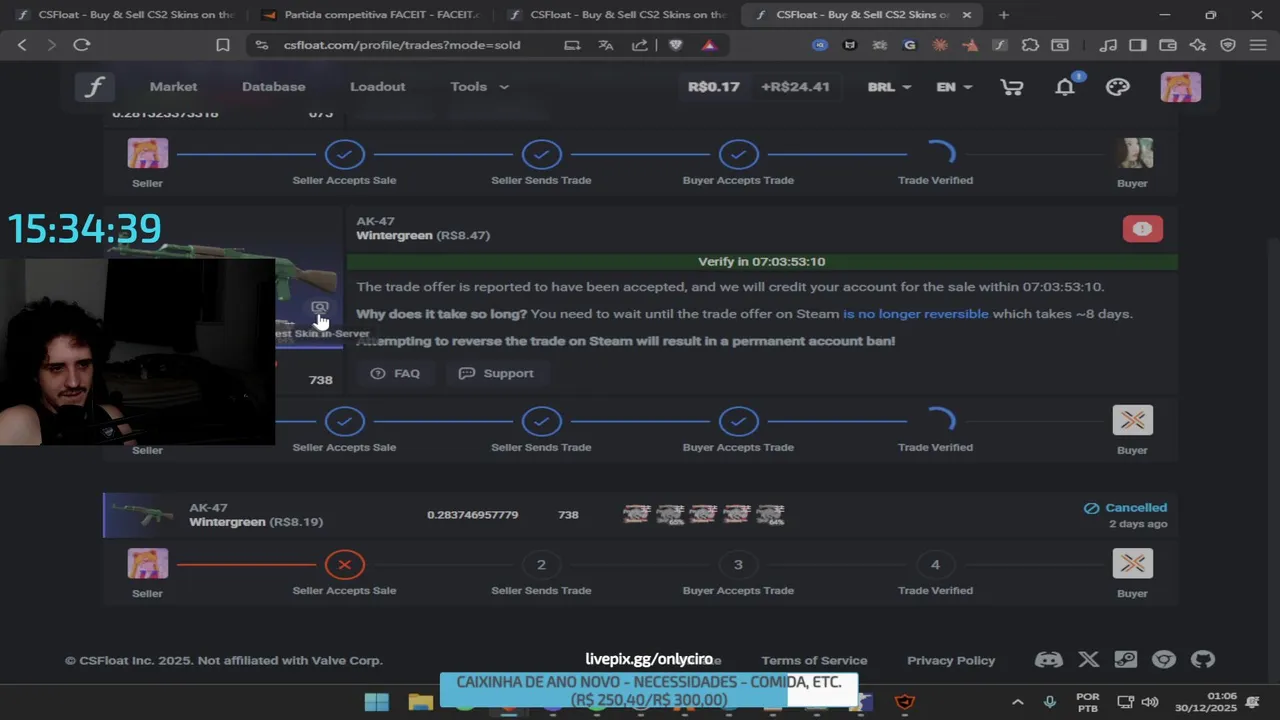
Task: Click the +R$24.41 pending balance
Action: point(795,87)
